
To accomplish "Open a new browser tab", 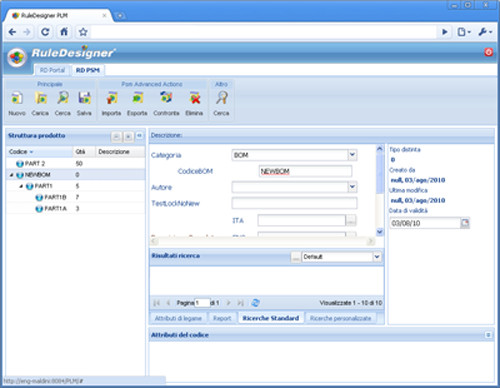I will [x=120, y=15].
